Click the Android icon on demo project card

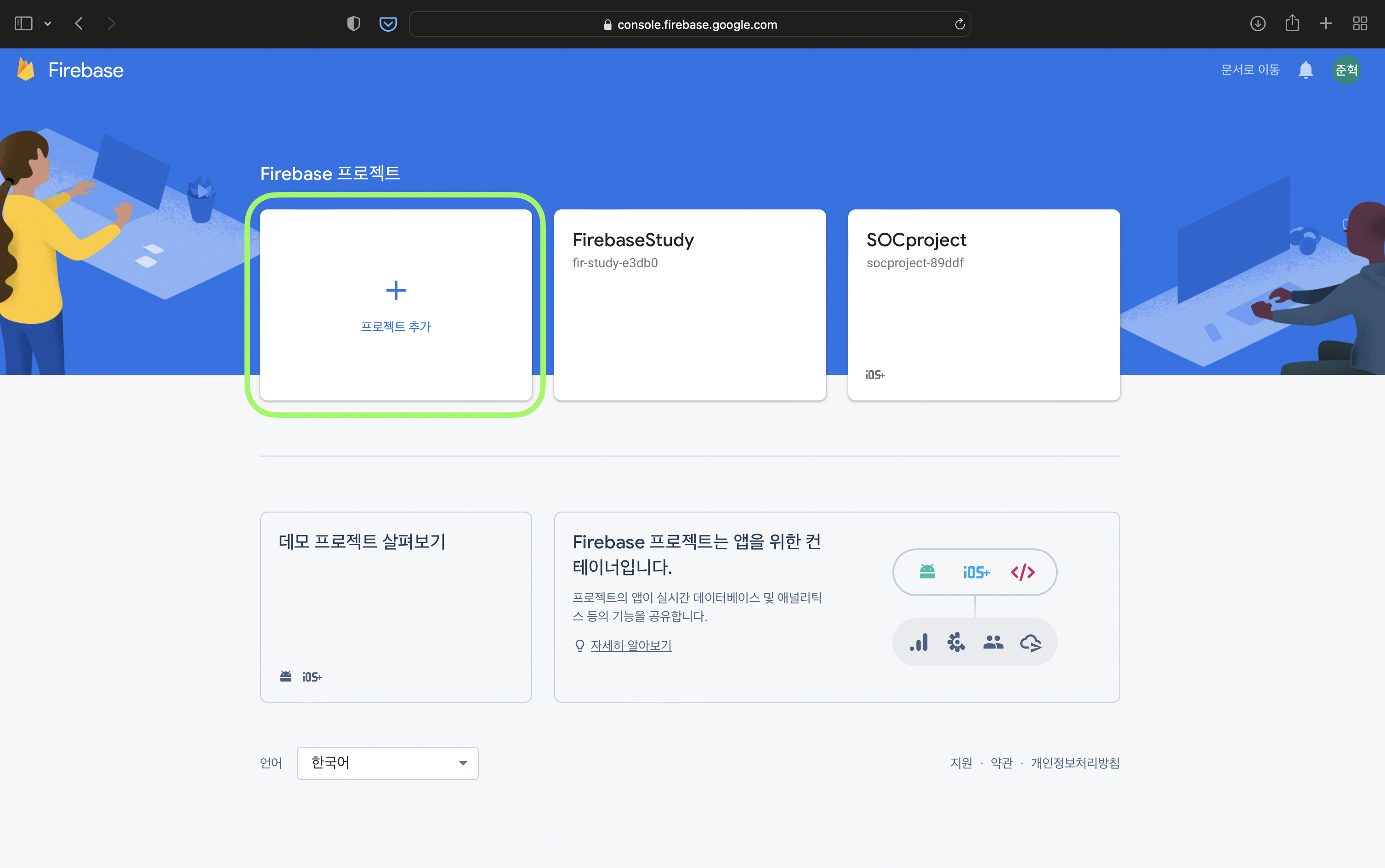click(x=285, y=676)
